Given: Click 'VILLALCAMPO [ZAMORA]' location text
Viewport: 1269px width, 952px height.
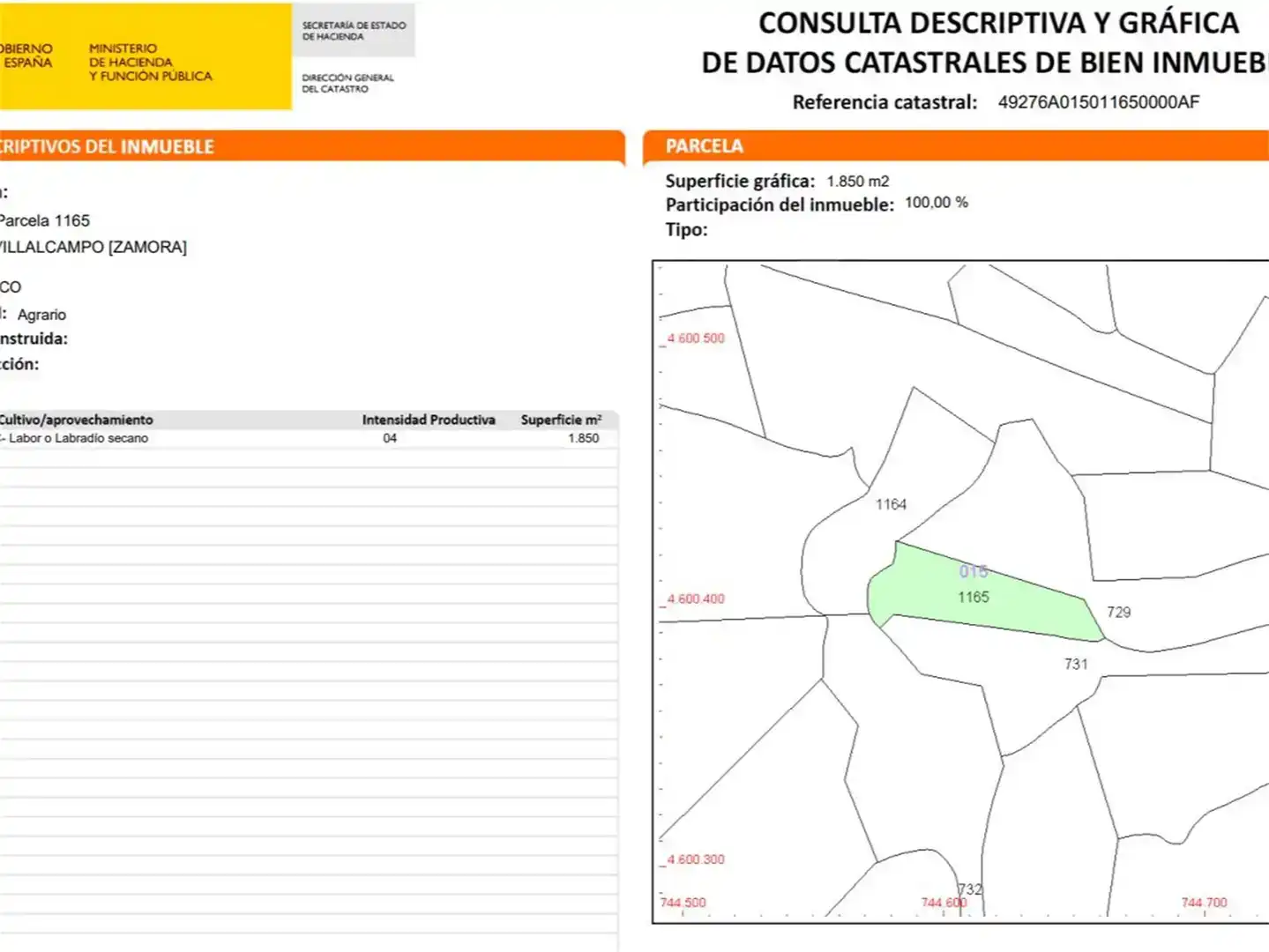Looking at the screenshot, I should (x=93, y=247).
